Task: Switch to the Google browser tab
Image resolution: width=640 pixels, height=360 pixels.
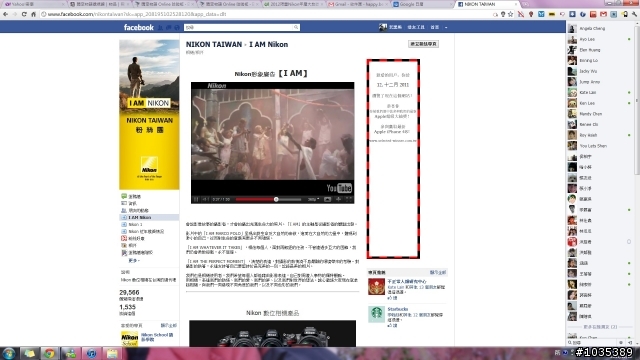Action: pyautogui.click(x=423, y=4)
